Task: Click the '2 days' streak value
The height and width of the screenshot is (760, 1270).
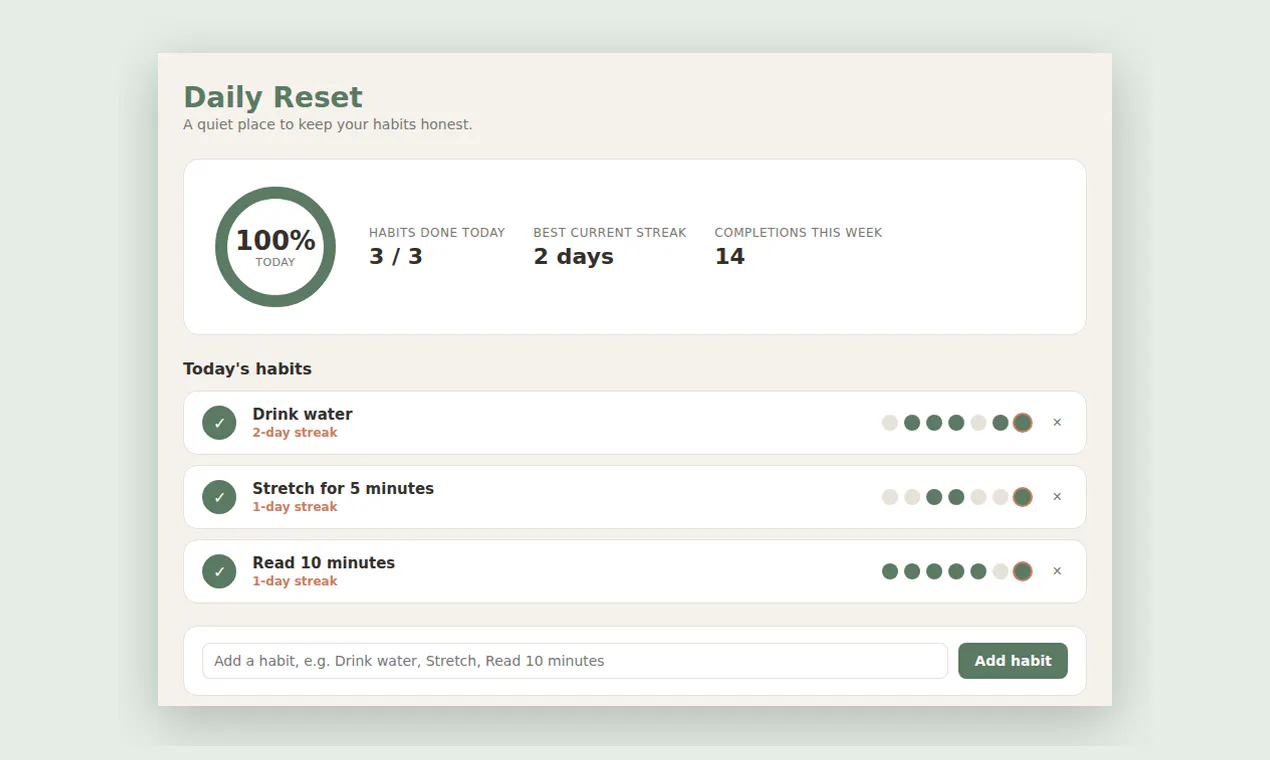Action: 573,256
